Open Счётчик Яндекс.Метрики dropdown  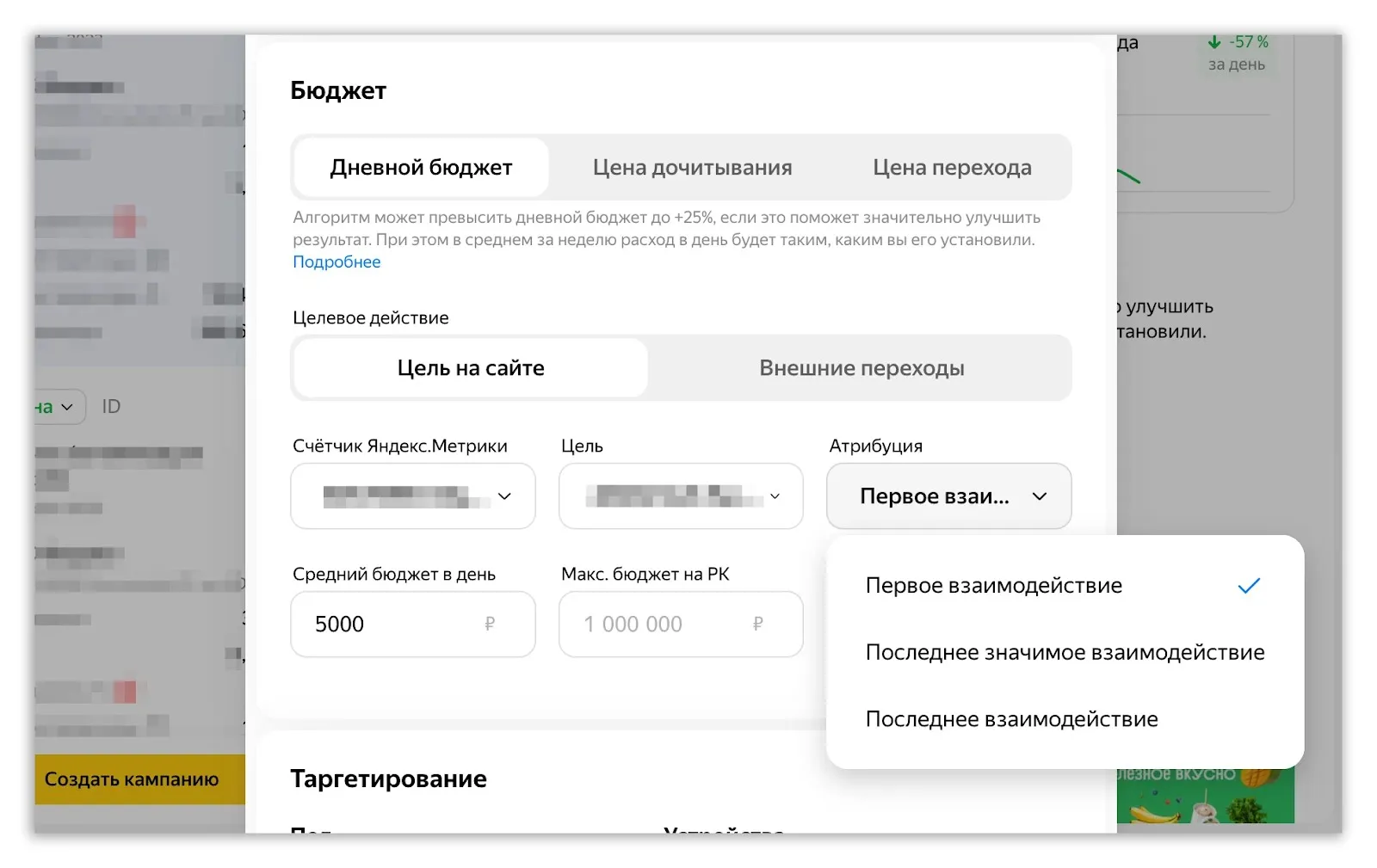point(413,496)
